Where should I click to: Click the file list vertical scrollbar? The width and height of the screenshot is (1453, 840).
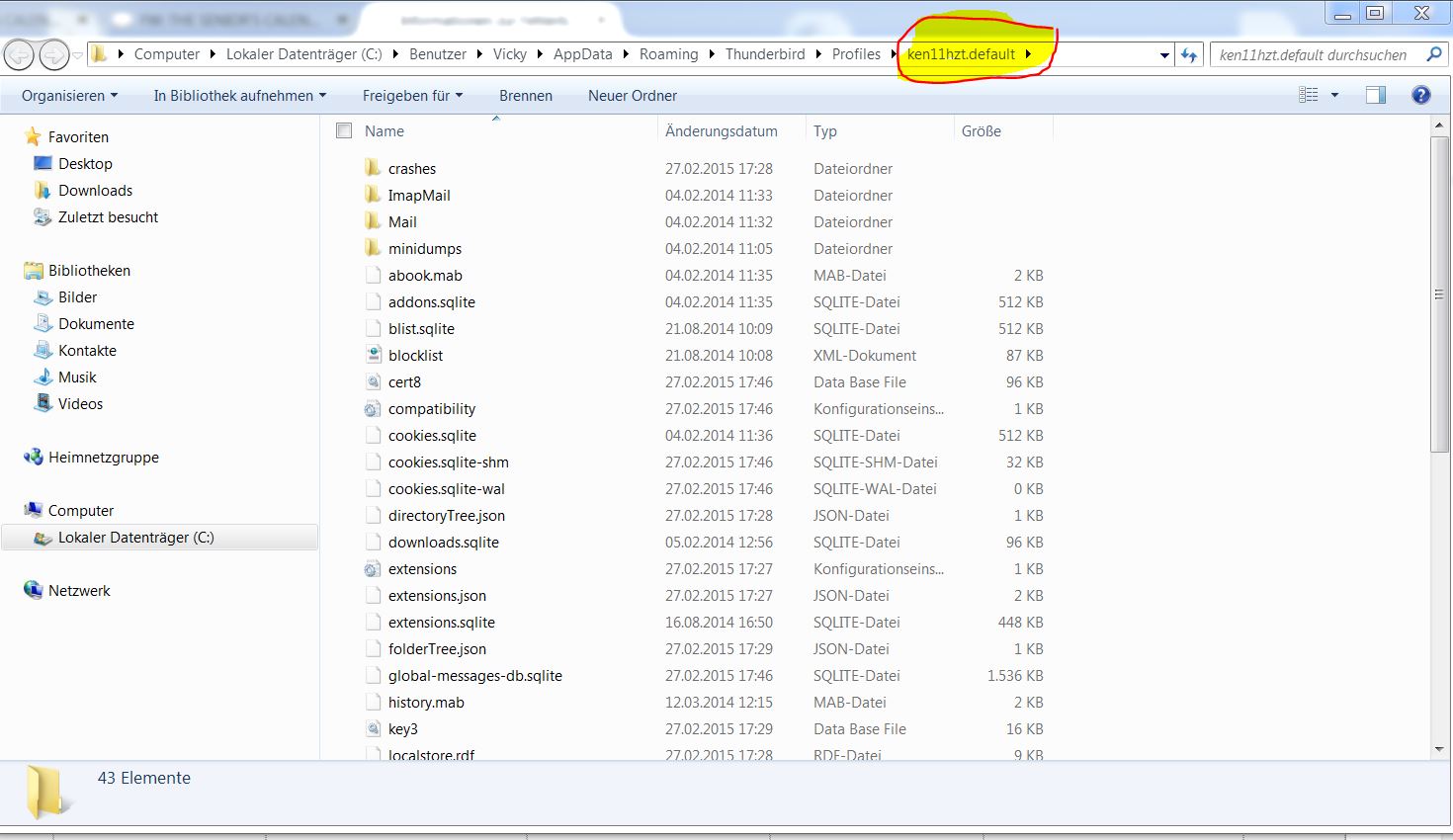coord(1439,296)
